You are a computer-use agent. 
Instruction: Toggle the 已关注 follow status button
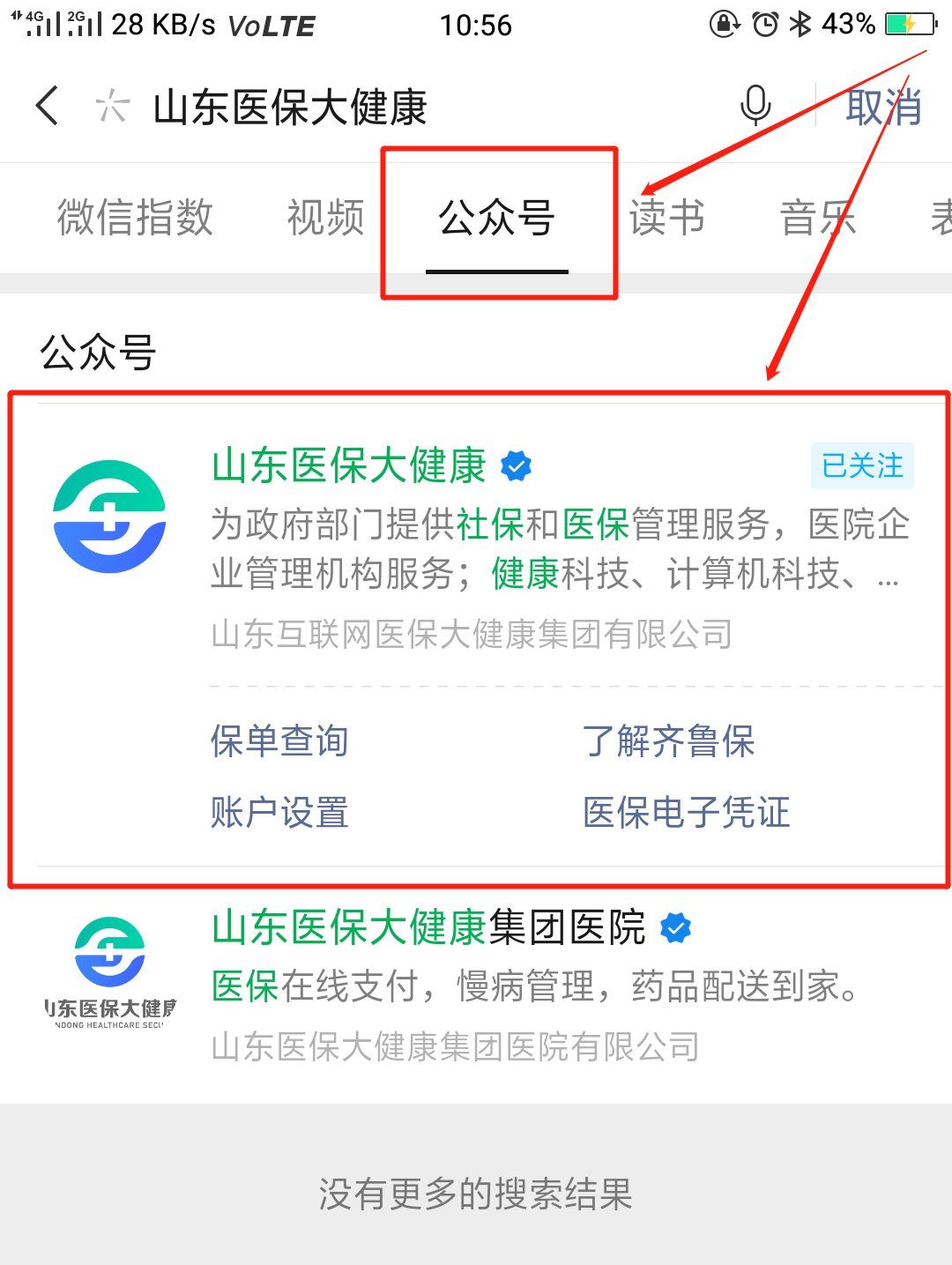(x=862, y=465)
